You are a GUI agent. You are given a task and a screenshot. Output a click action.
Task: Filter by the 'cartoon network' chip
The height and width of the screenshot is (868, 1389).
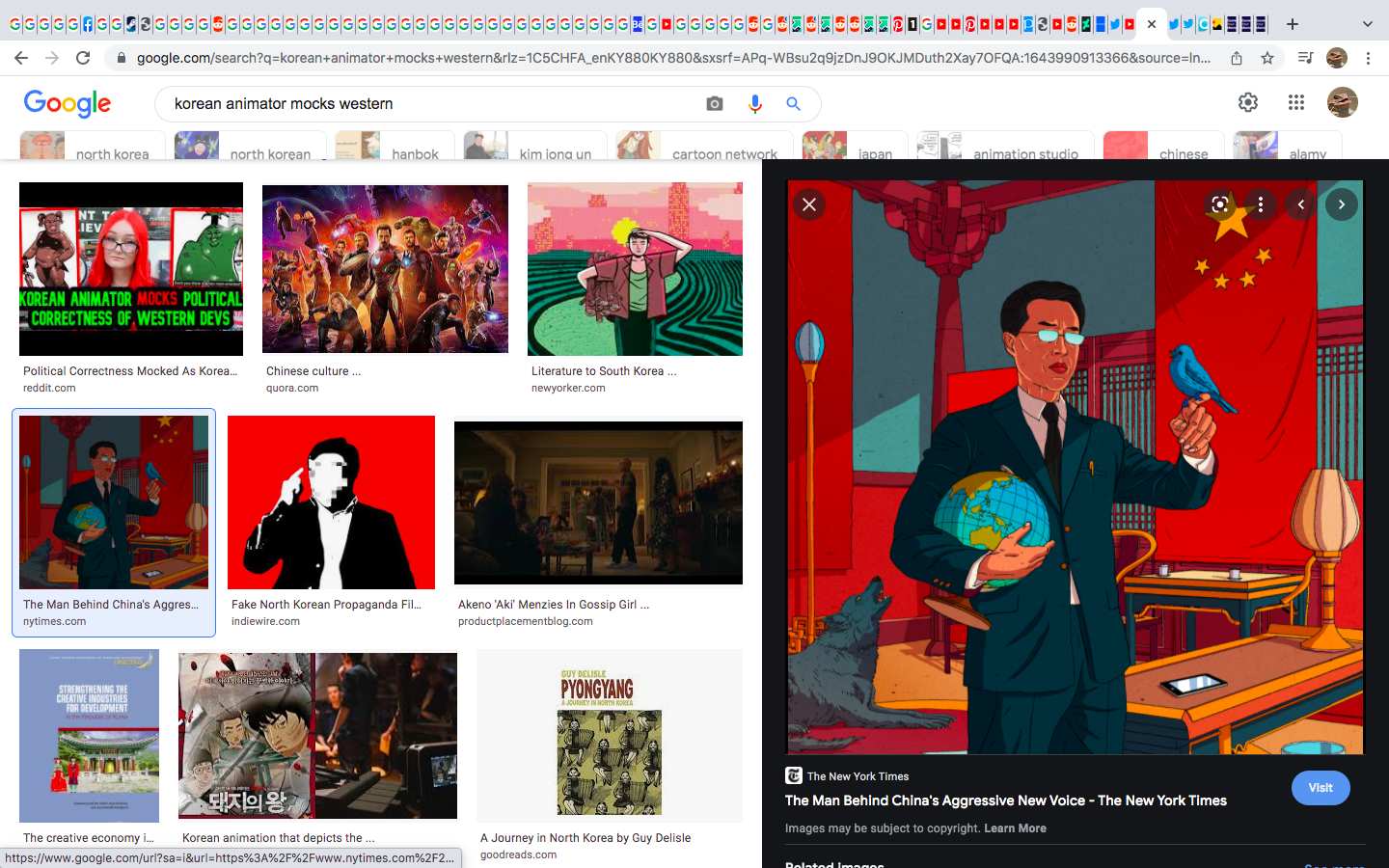tap(704, 146)
